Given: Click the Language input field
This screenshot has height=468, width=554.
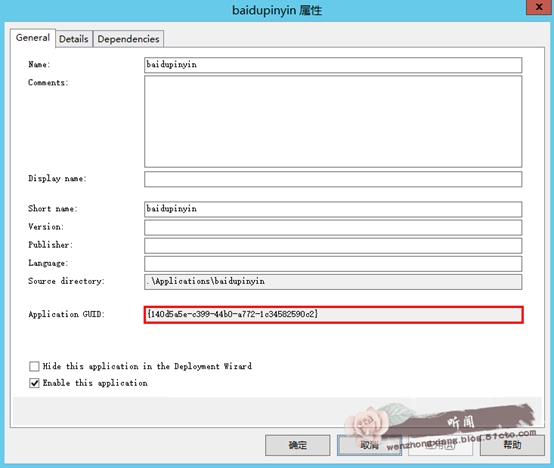Looking at the screenshot, I should click(x=333, y=264).
